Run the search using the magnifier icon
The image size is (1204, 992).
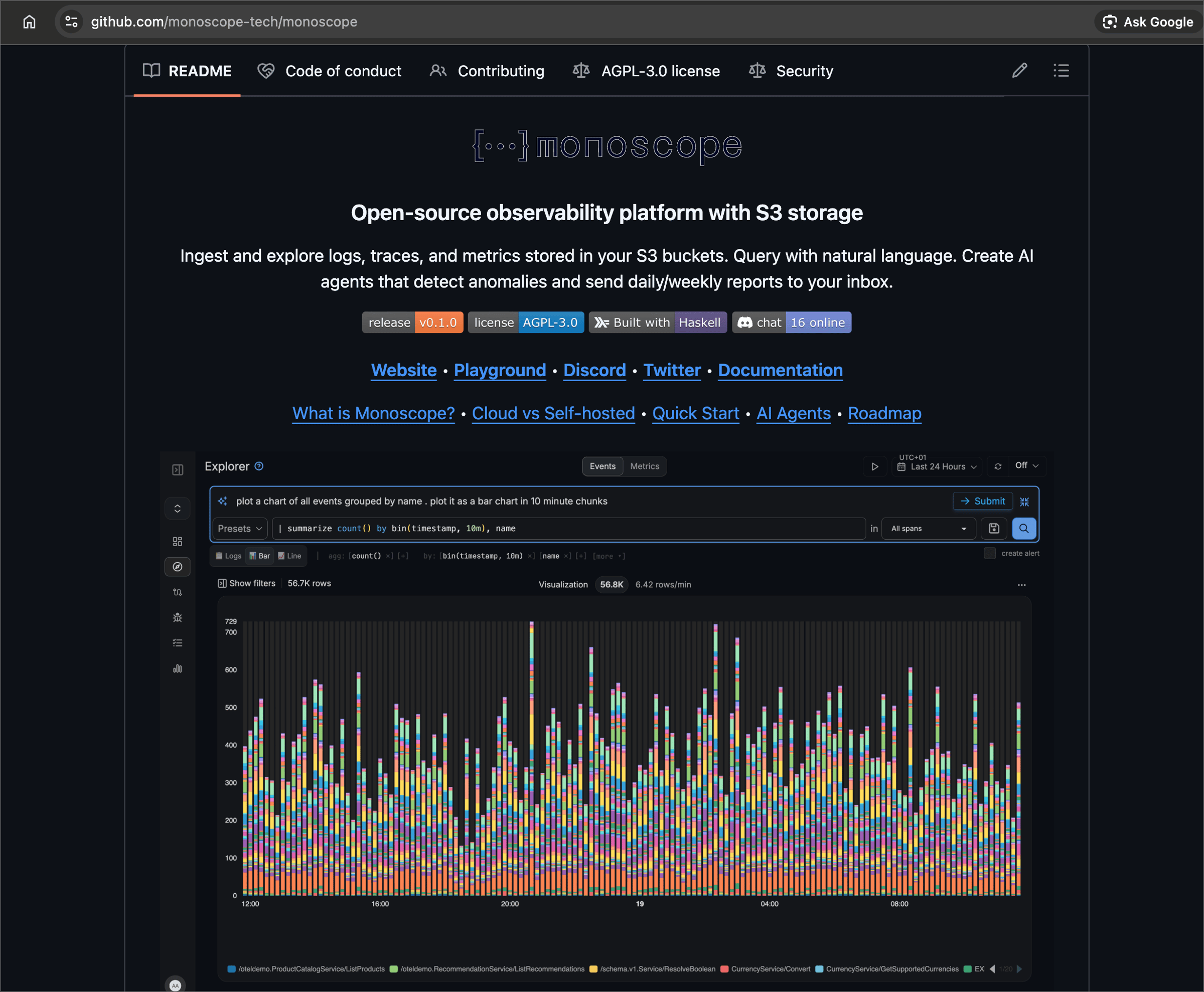pos(1024,529)
